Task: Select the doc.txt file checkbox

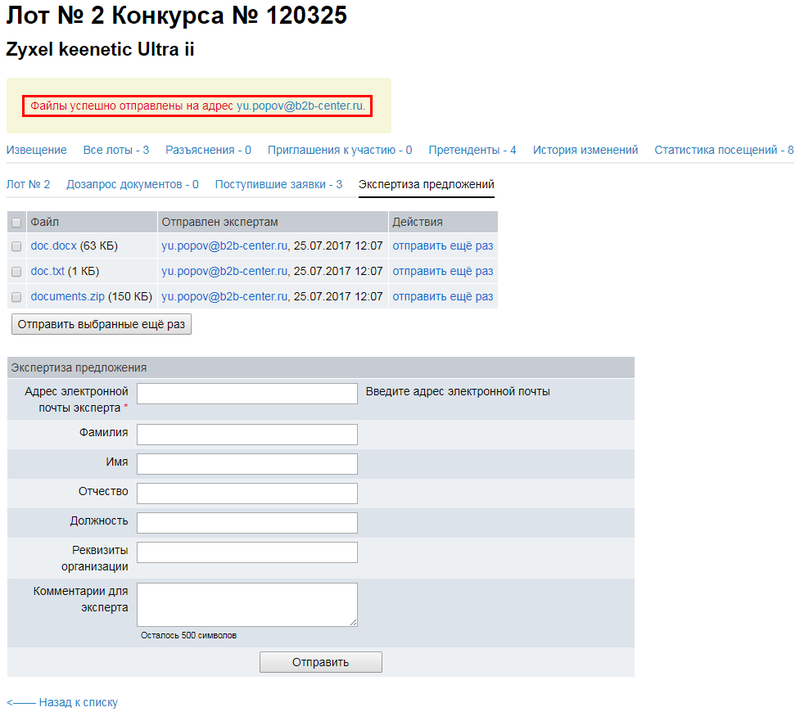Action: [16, 271]
